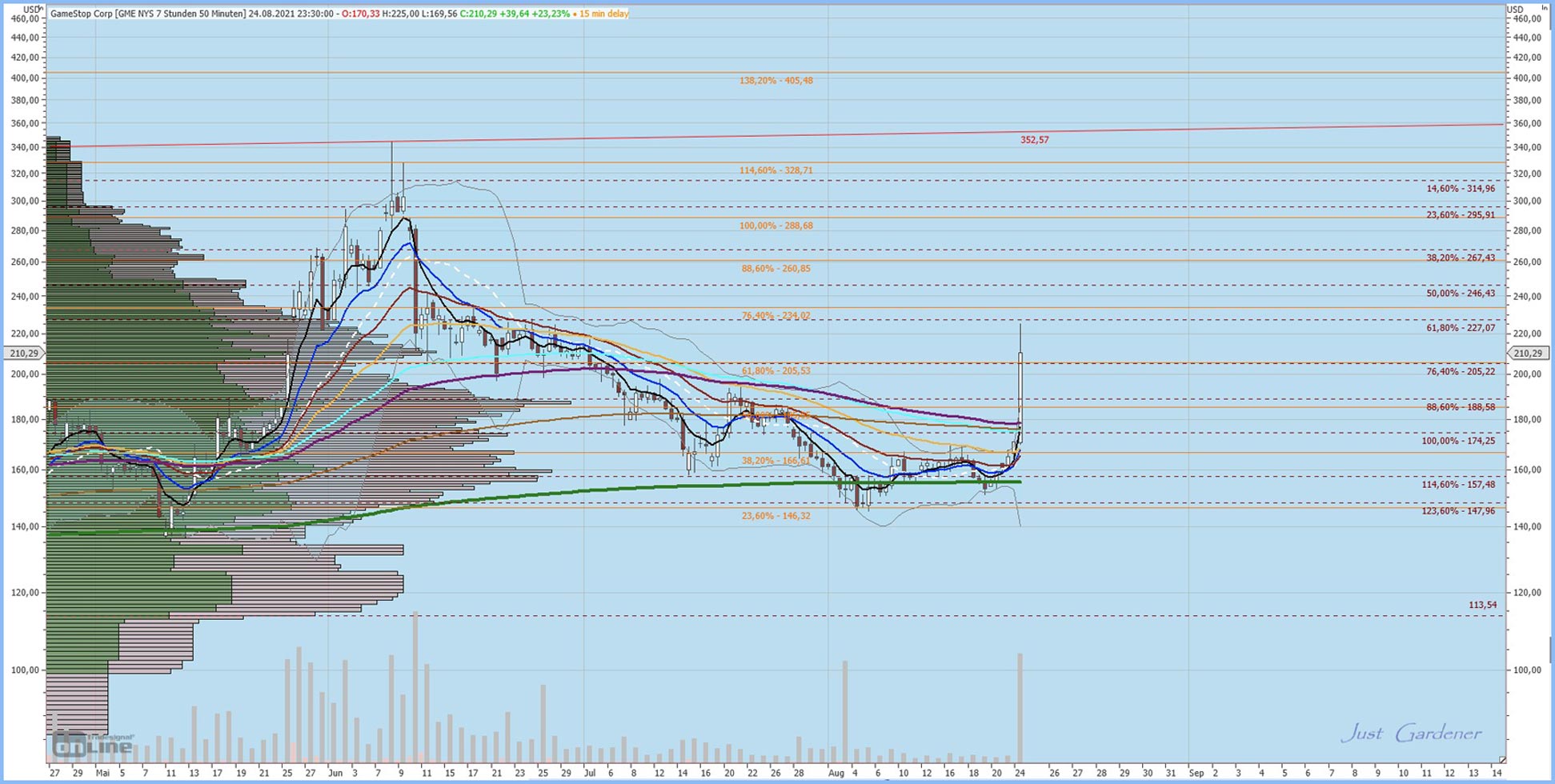Select the open value O:170,33
This screenshot has width=1555, height=784.
[361, 14]
